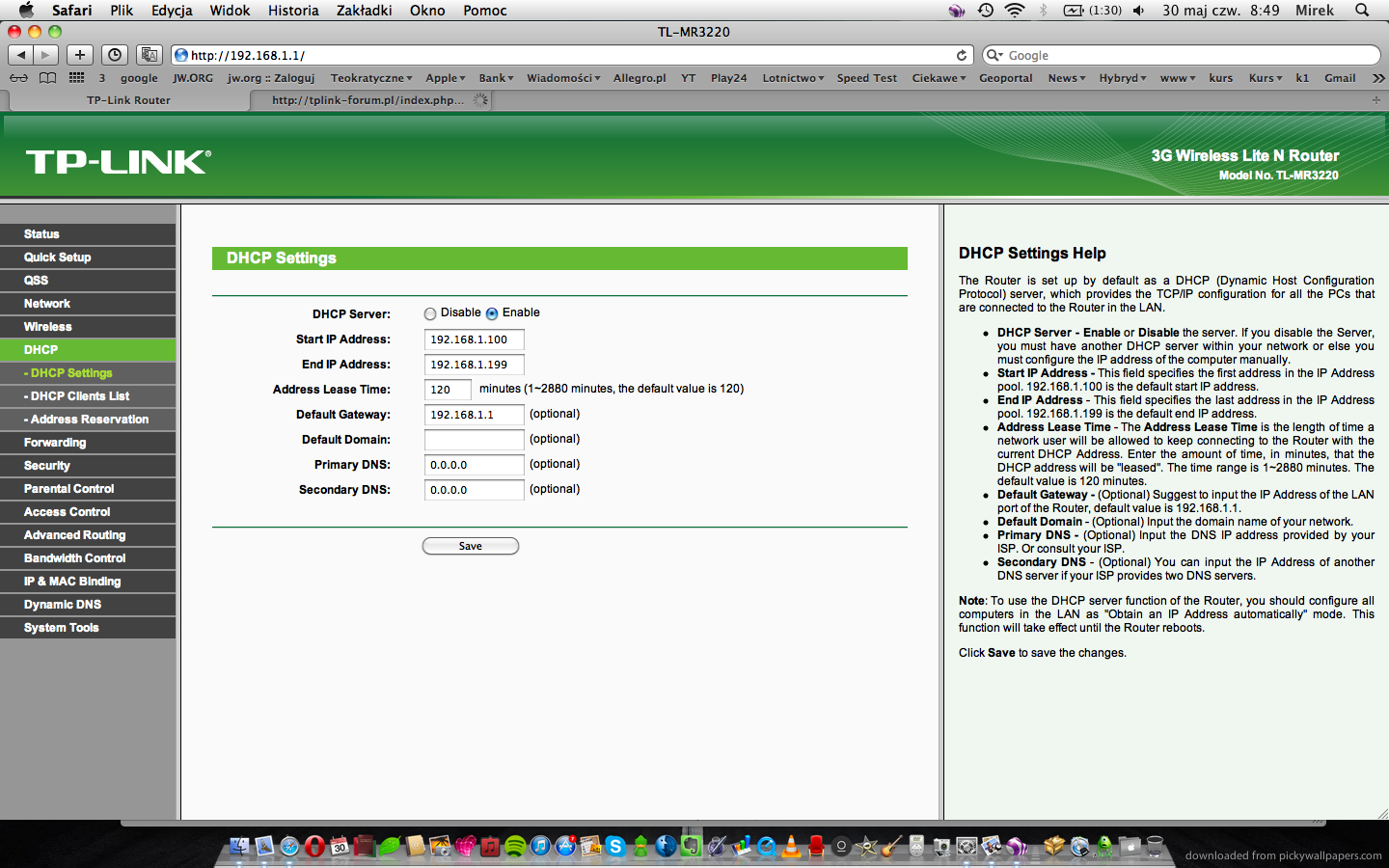1389x868 pixels.
Task: Click the Google search field
Action: point(1182,55)
